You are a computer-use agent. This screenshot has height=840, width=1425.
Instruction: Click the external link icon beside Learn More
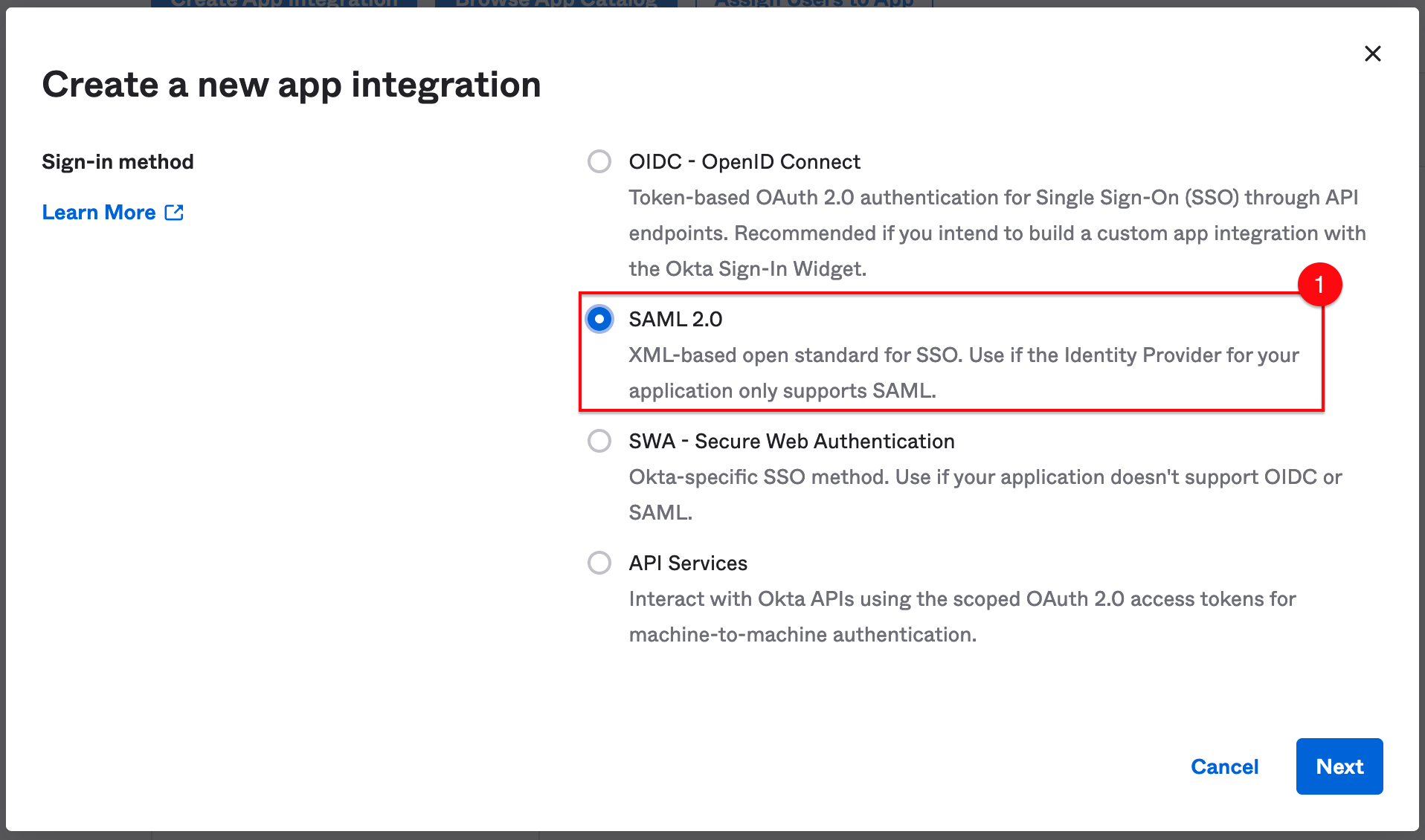tap(174, 212)
